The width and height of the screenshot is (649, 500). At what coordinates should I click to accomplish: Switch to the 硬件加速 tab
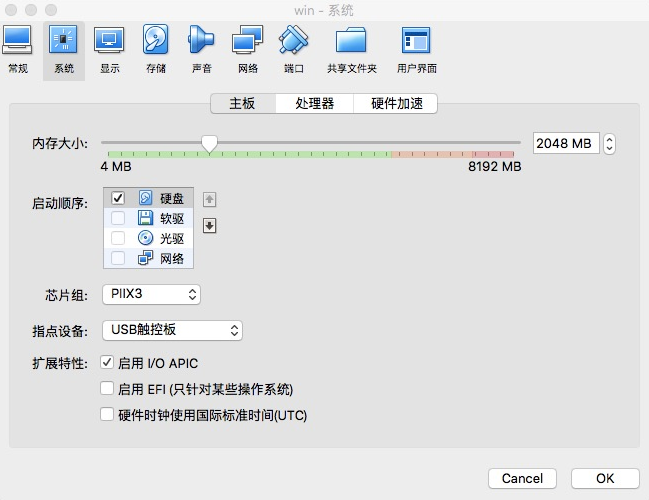pos(397,103)
